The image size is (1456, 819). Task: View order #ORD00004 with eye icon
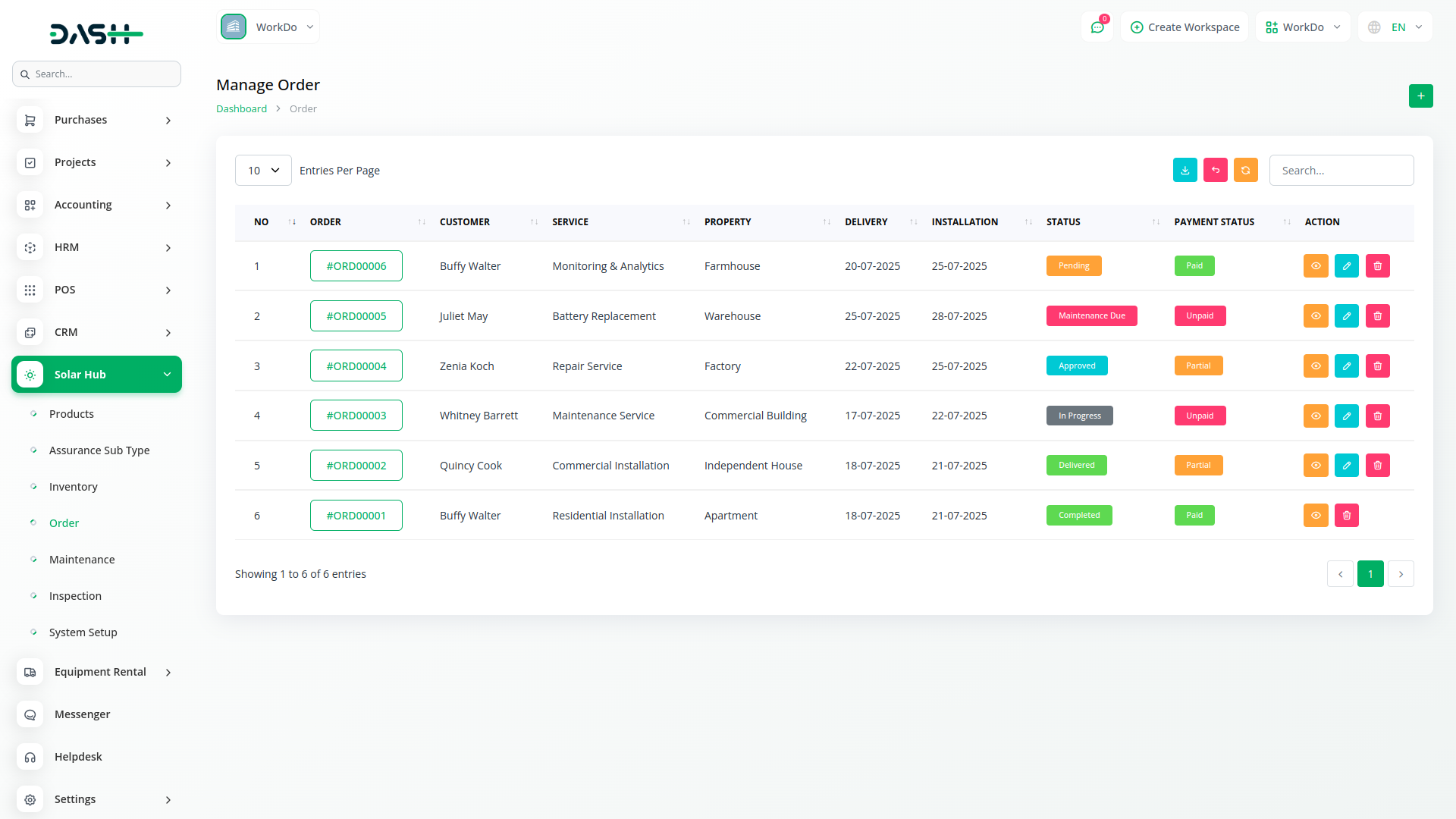click(x=1316, y=366)
